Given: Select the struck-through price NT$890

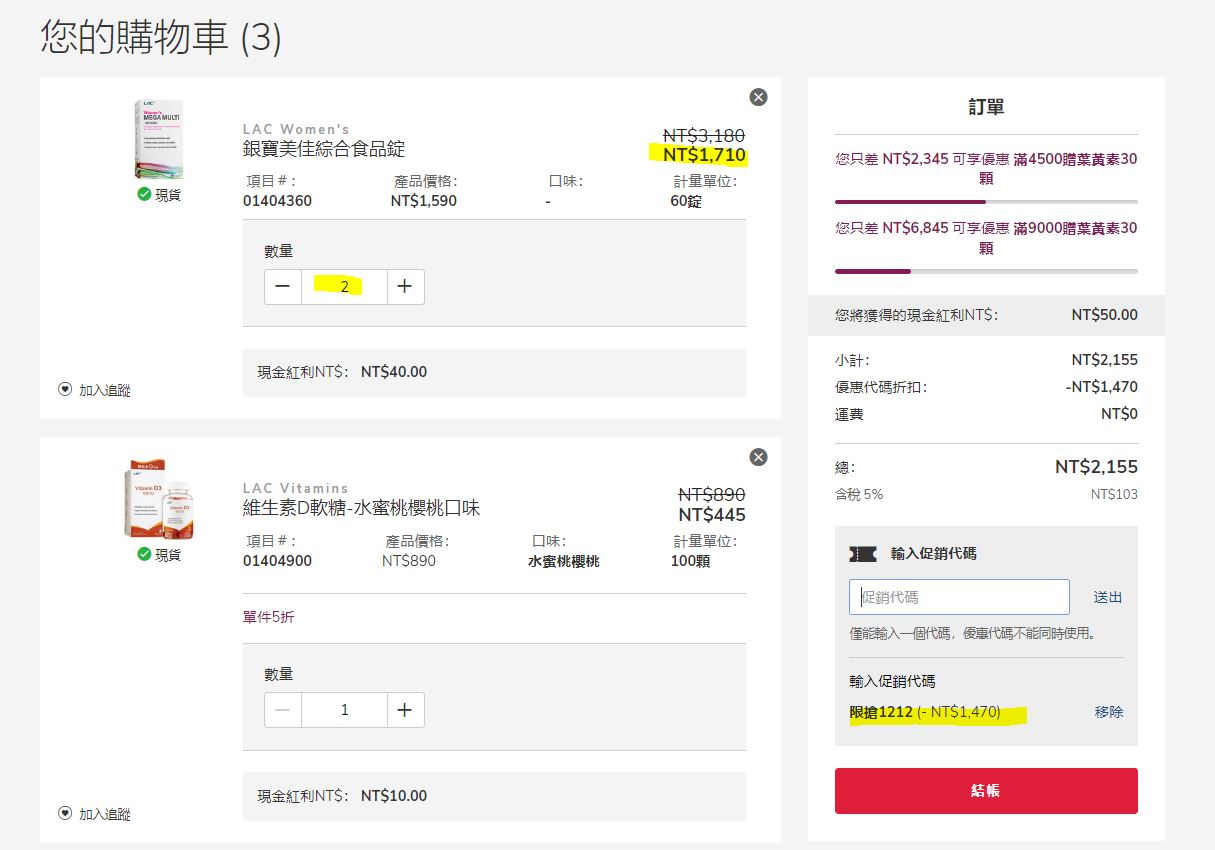Looking at the screenshot, I should (x=712, y=494).
